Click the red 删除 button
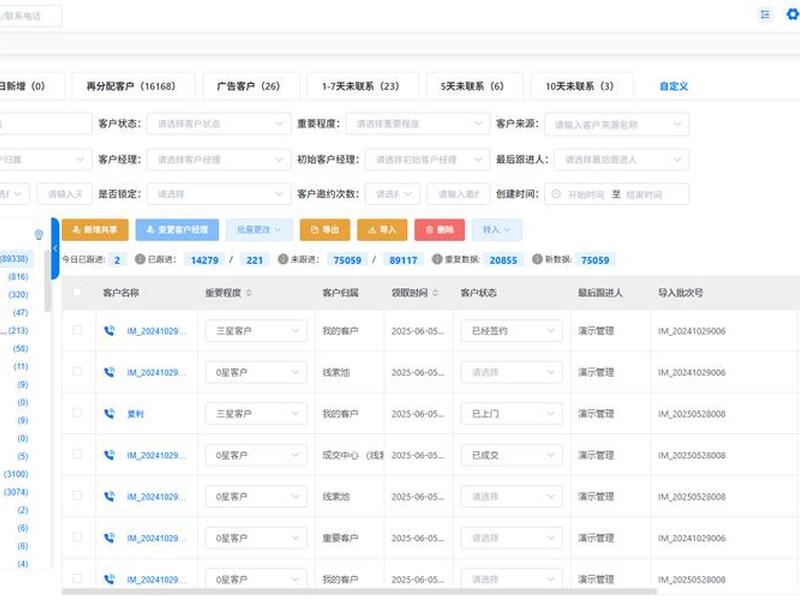800x600 pixels. tap(439, 230)
